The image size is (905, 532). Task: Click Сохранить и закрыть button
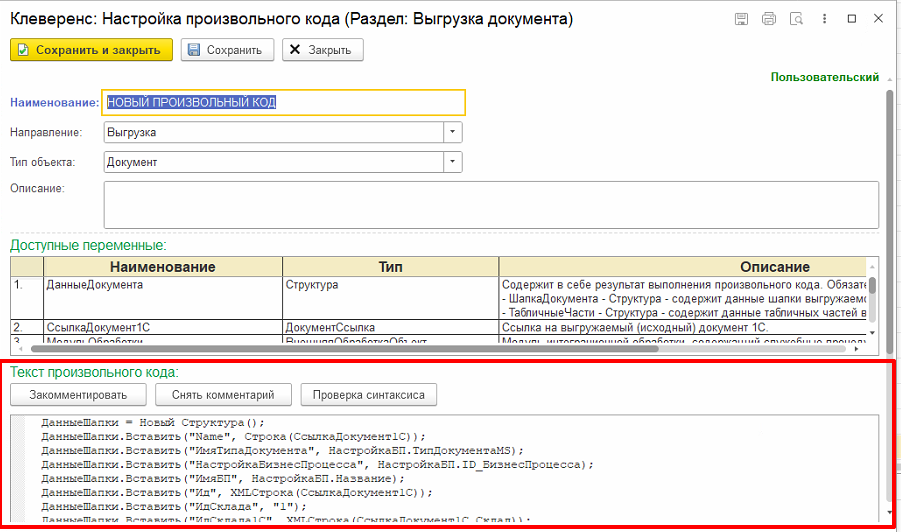[91, 50]
